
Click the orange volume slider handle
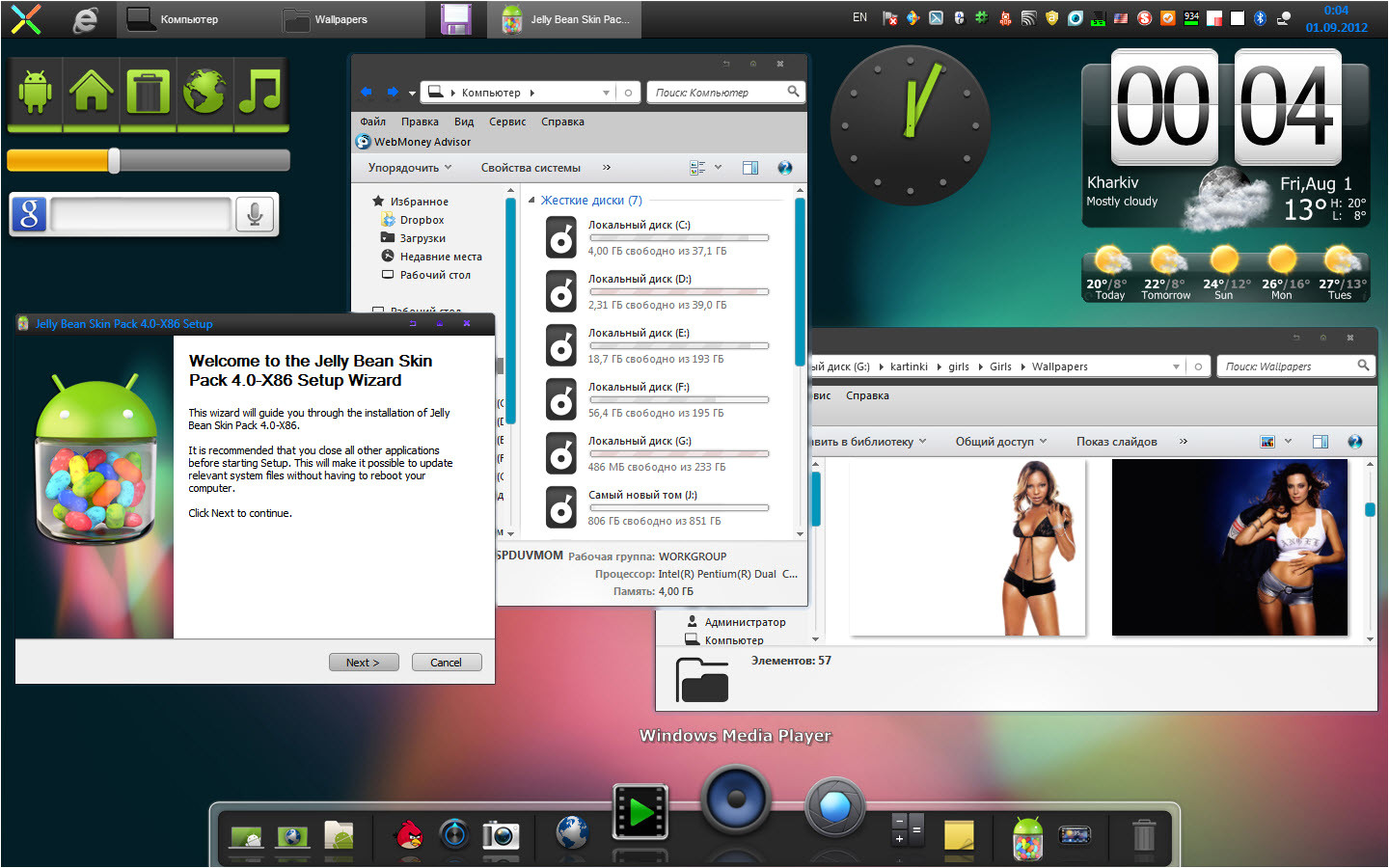pyautogui.click(x=114, y=161)
